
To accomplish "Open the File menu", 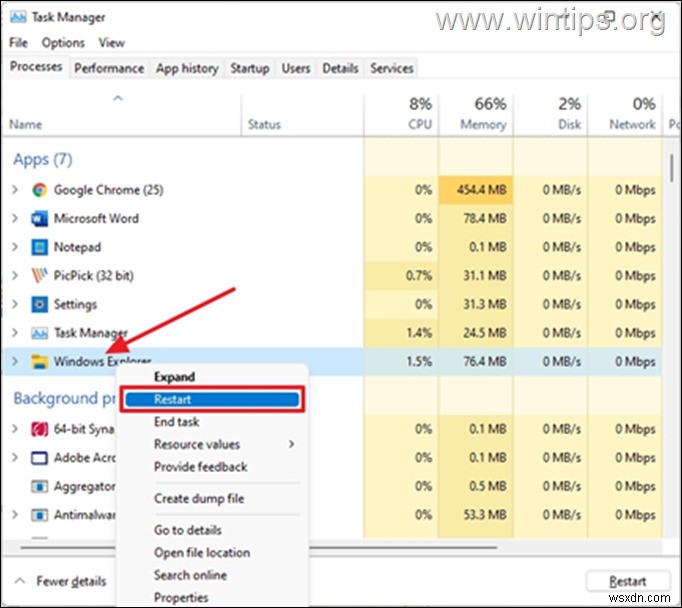I will pos(18,43).
